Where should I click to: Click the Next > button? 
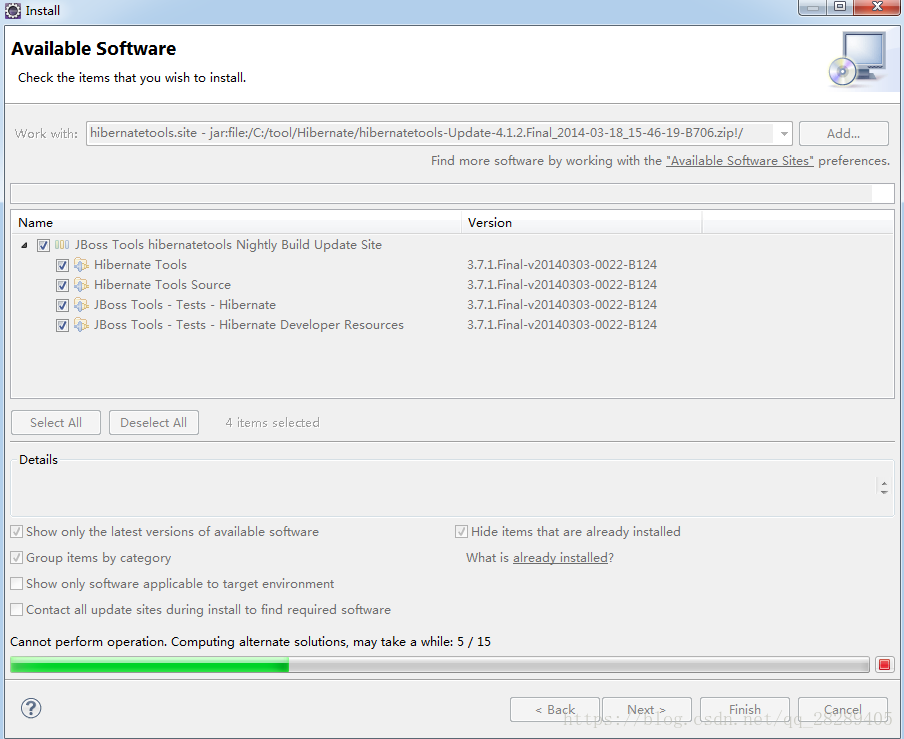pos(646,710)
